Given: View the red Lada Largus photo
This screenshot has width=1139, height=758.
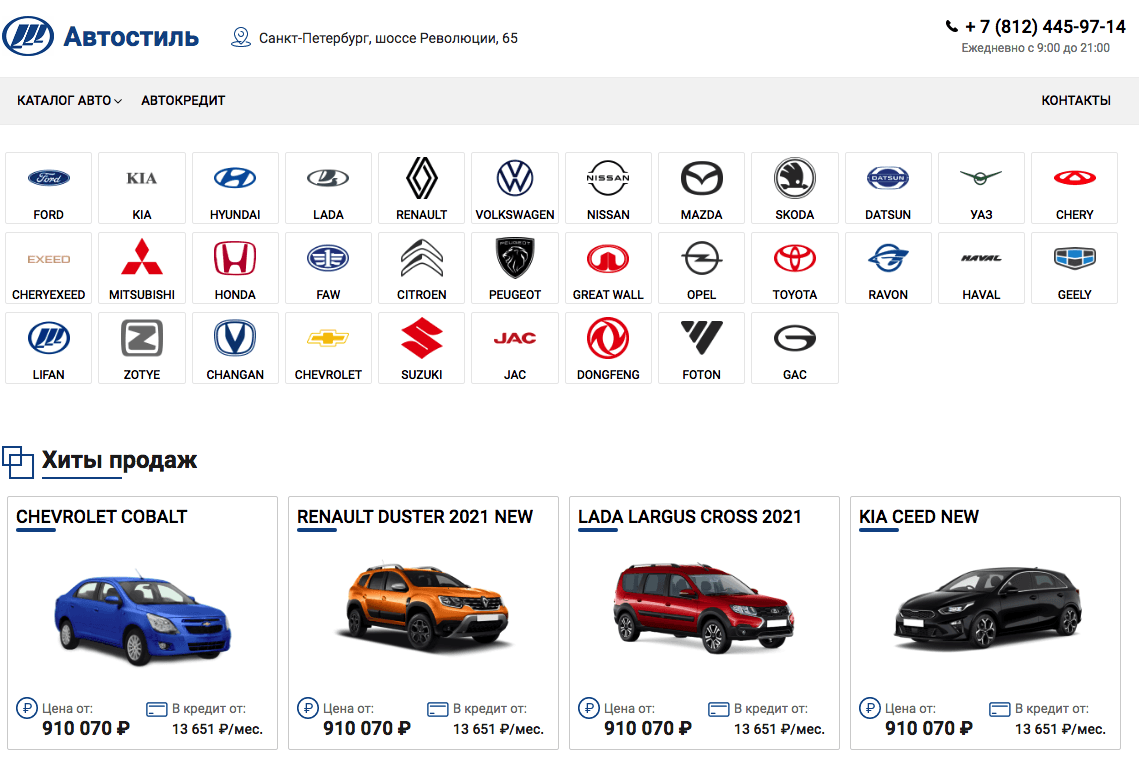Looking at the screenshot, I should [x=703, y=607].
